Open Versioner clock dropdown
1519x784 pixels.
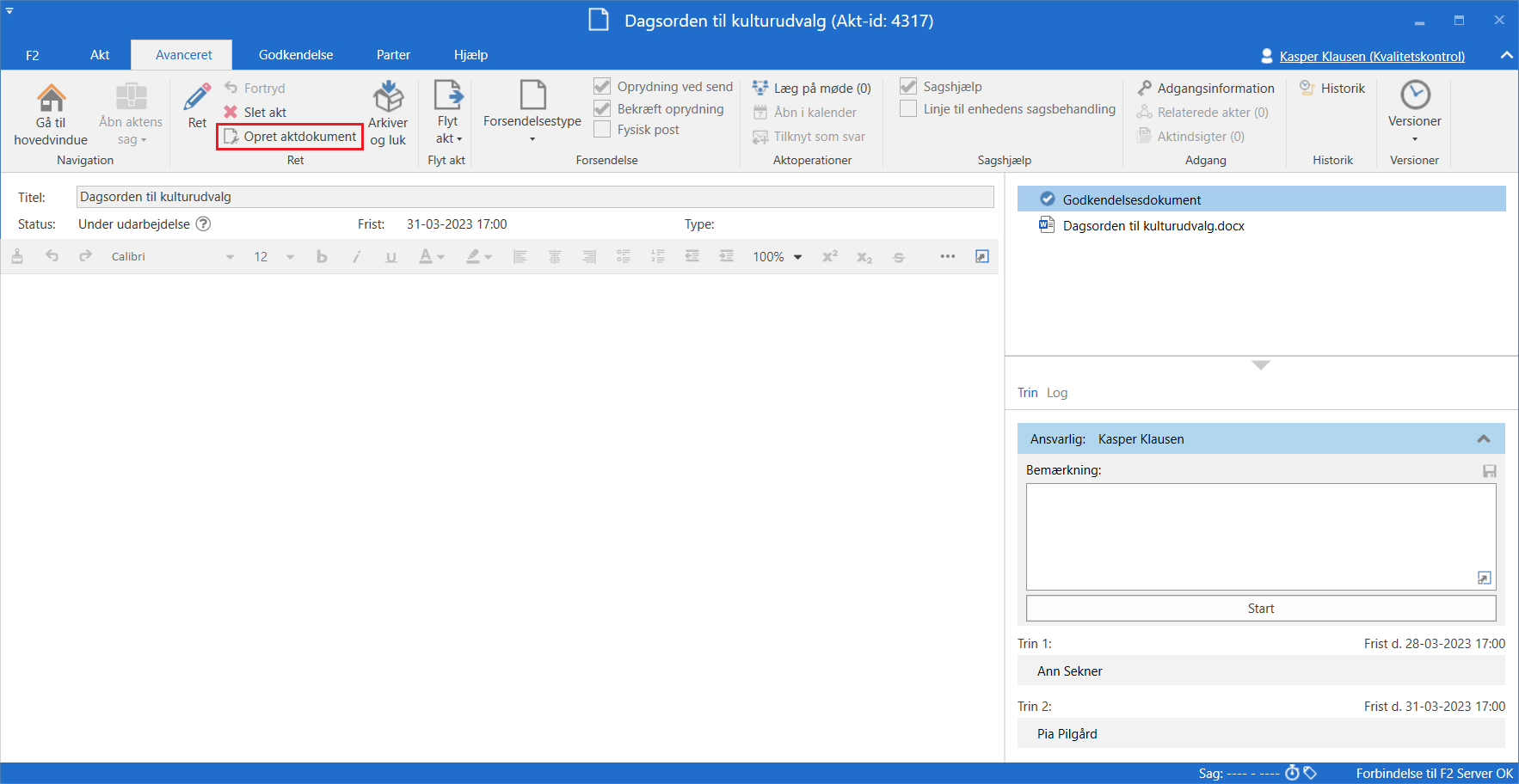1415,112
